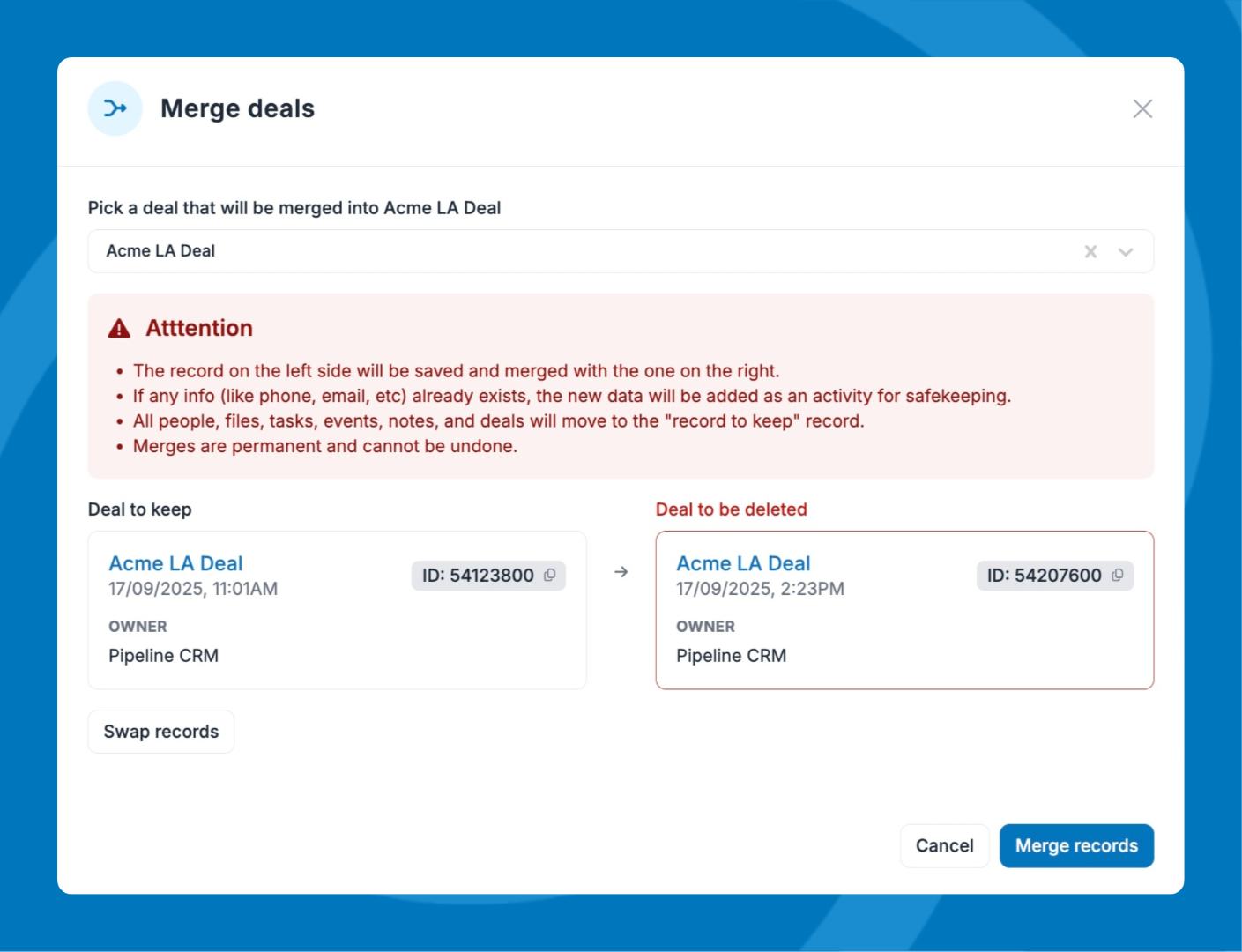Confirm with Merge records button

(1077, 846)
